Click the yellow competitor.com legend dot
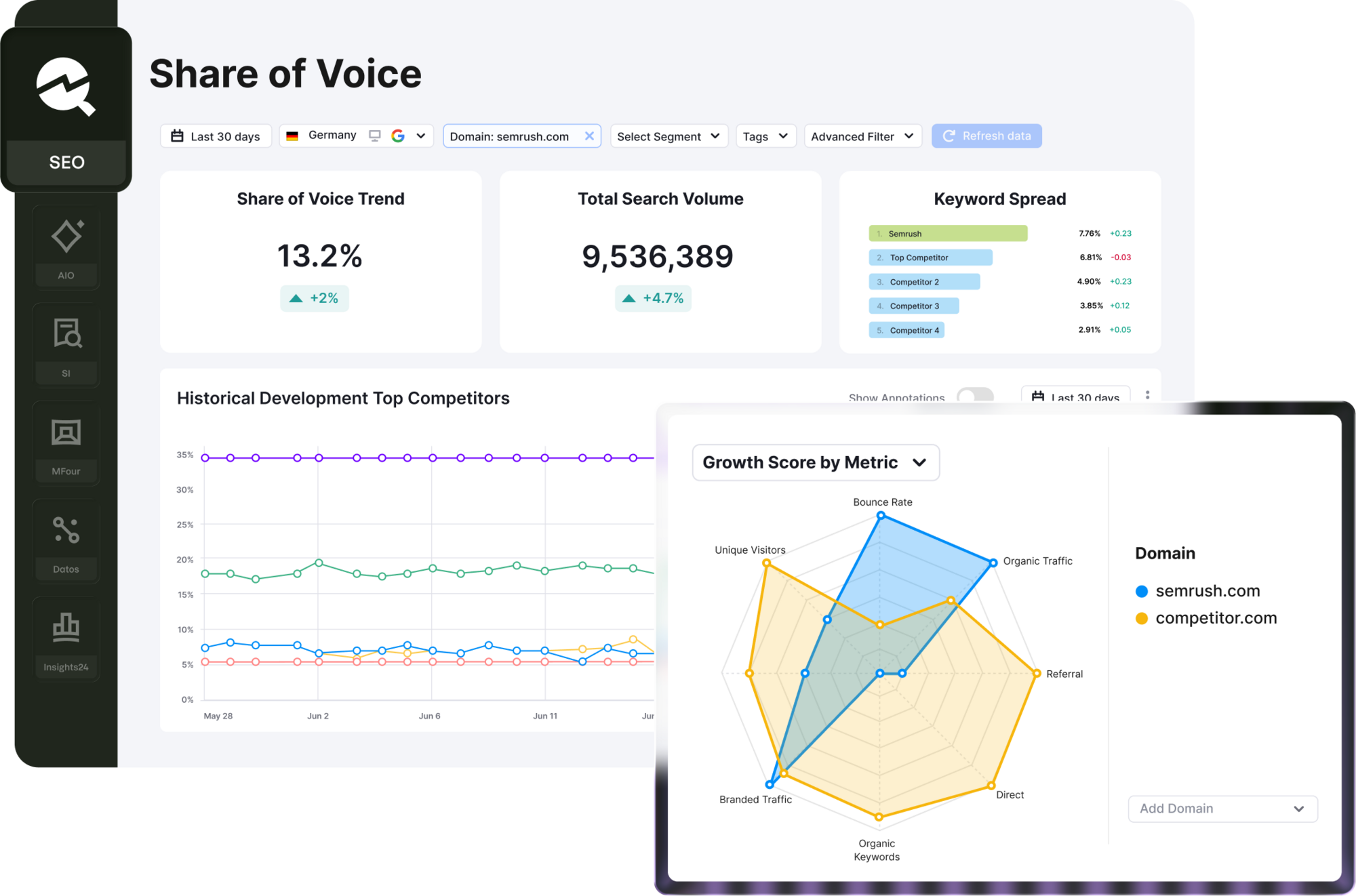Image resolution: width=1356 pixels, height=896 pixels. point(1142,618)
